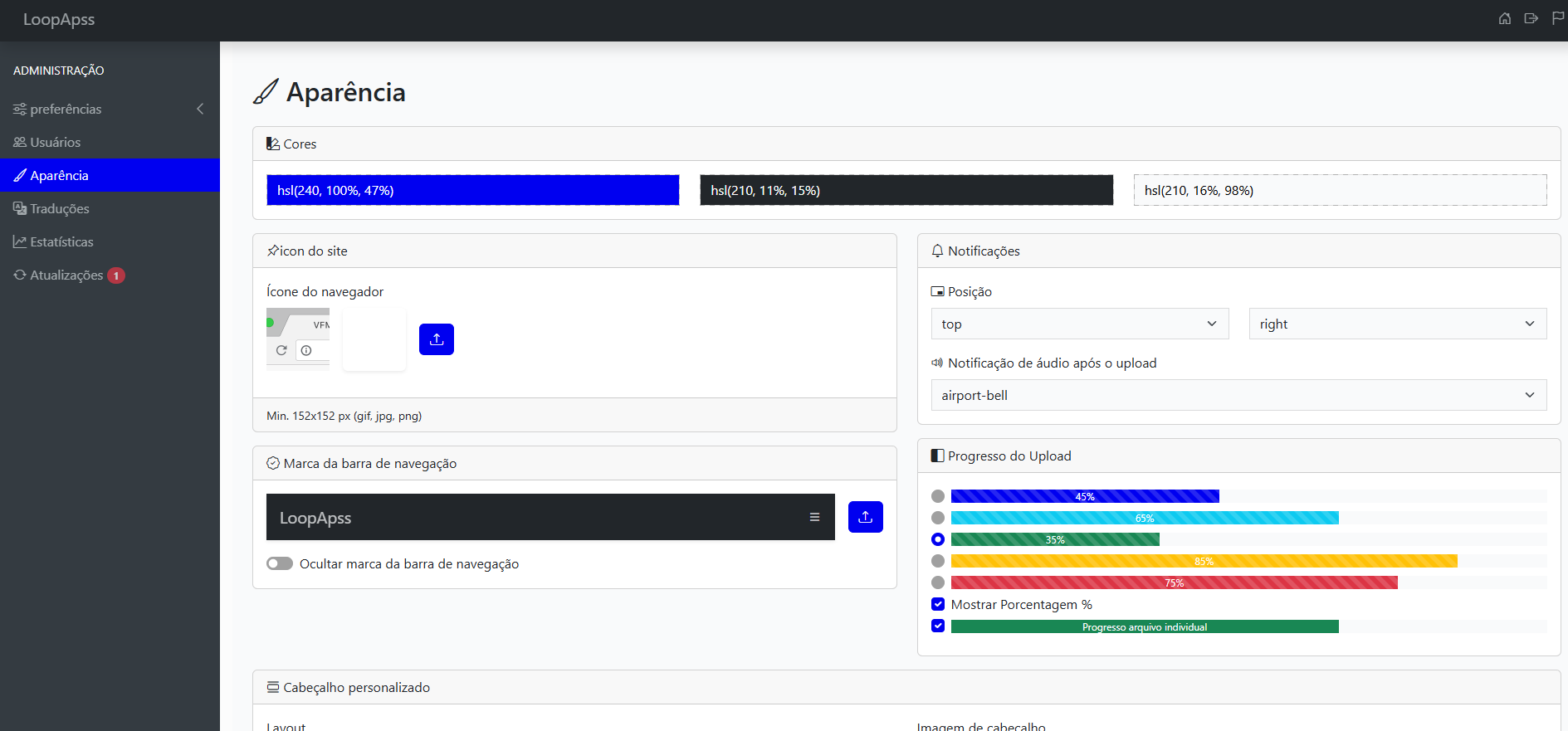Click the speaker icon by Notificação de áudio
This screenshot has width=1568, height=731.
click(x=938, y=363)
